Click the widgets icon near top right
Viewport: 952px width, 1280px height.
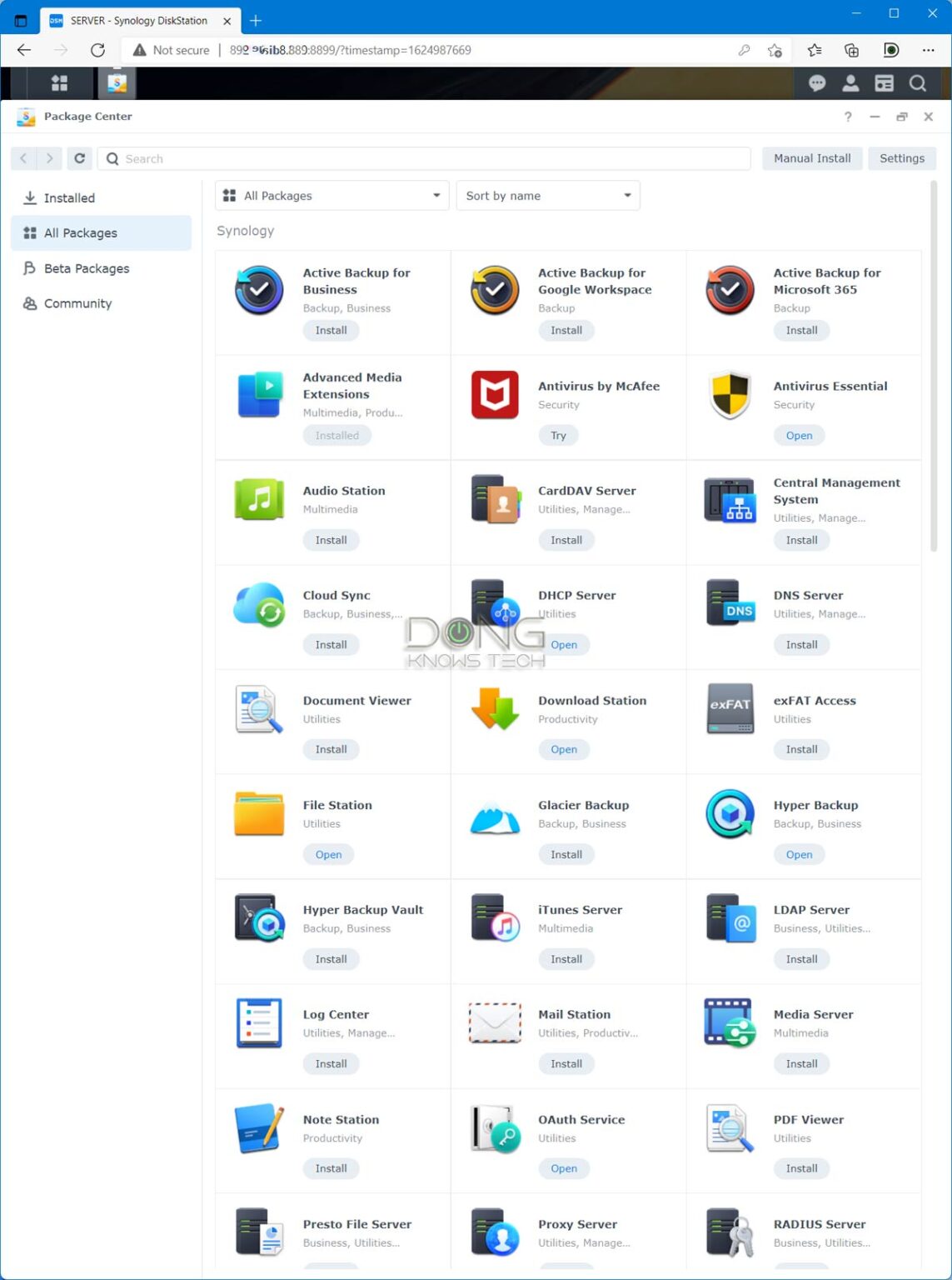coord(884,83)
